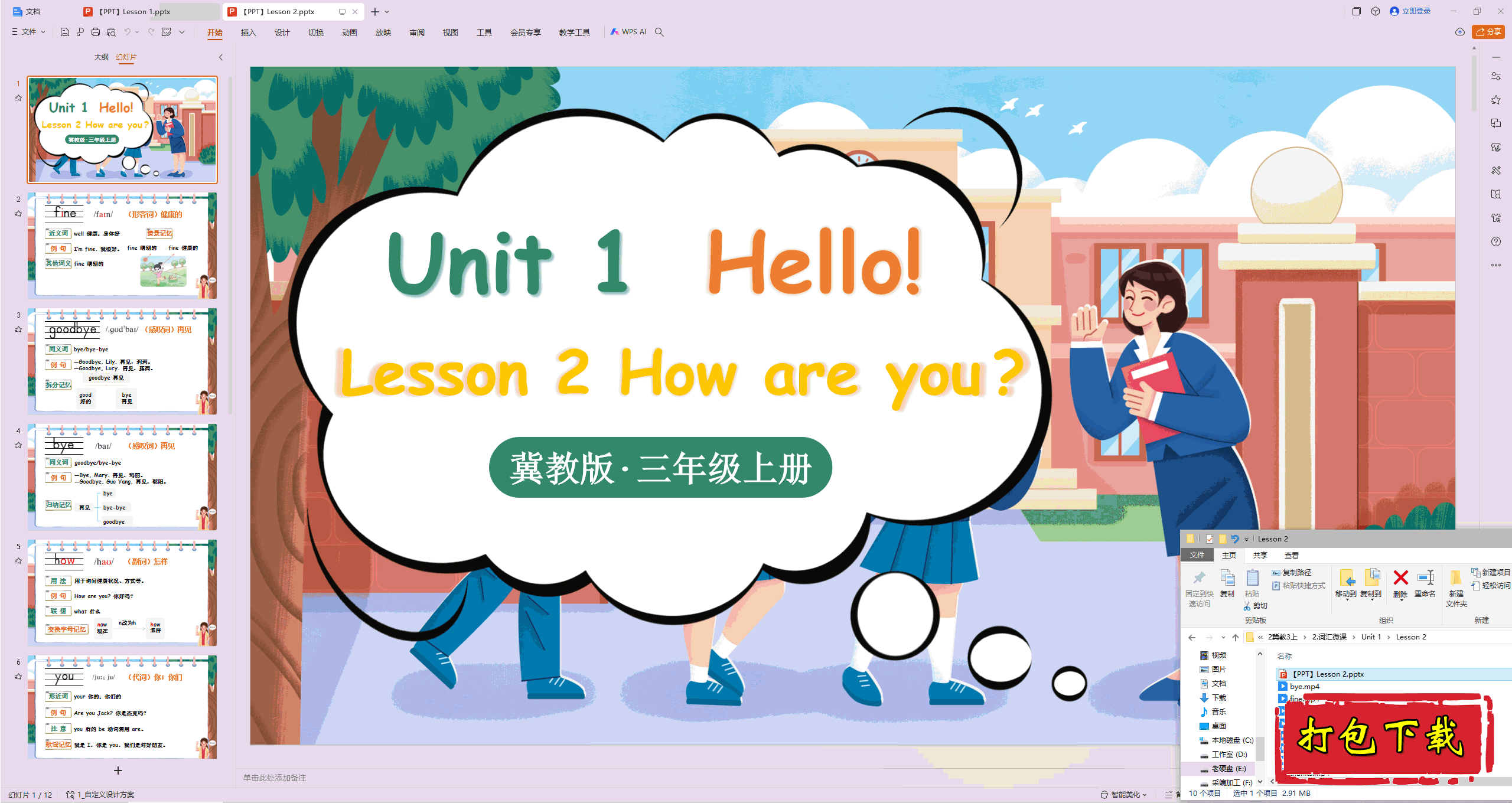Click the standalone-window icon in the WPS title bar
This screenshot has height=803, width=1512.
(x=1357, y=11)
